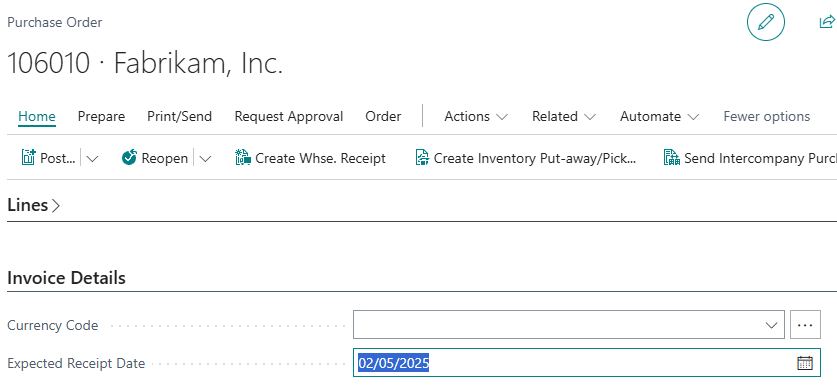Expand the Reopen dropdown arrow
This screenshot has height=391, width=837.
coord(205,159)
